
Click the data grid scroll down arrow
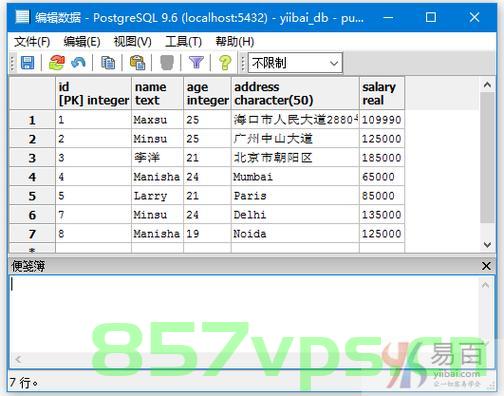pos(487,245)
